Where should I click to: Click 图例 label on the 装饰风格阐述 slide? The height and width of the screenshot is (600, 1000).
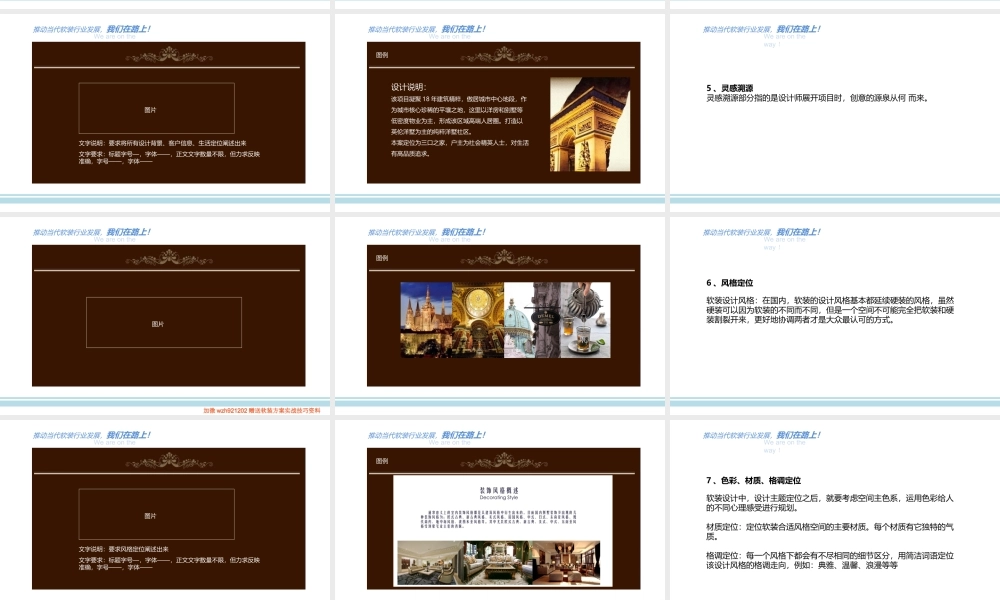click(x=382, y=461)
